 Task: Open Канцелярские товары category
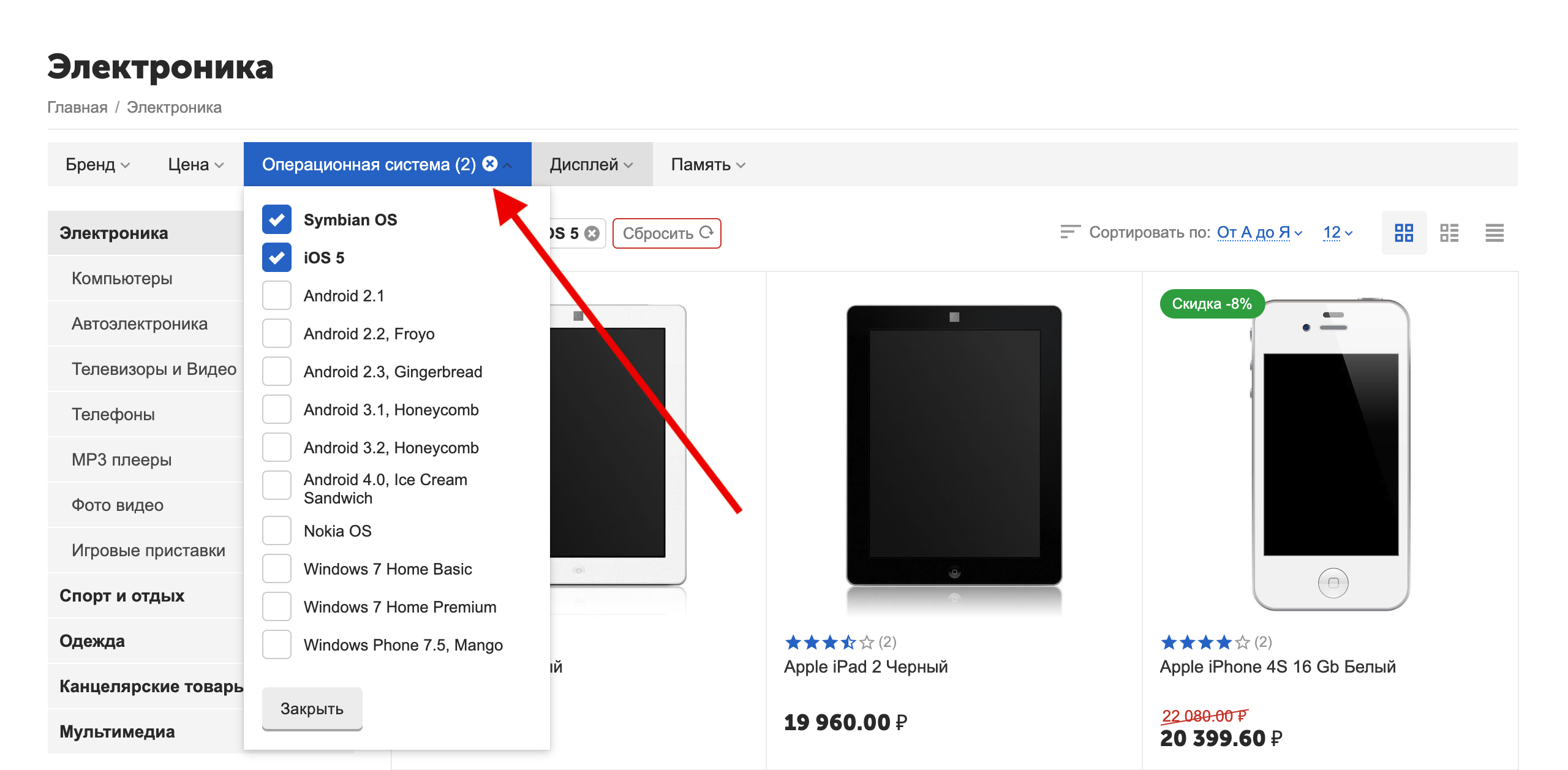pos(146,686)
